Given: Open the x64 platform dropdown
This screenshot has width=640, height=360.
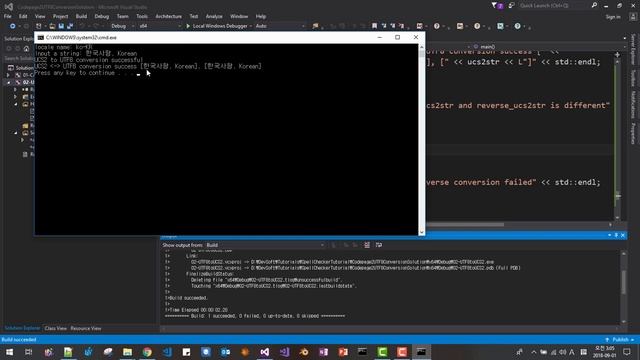Looking at the screenshot, I should tap(160, 26).
